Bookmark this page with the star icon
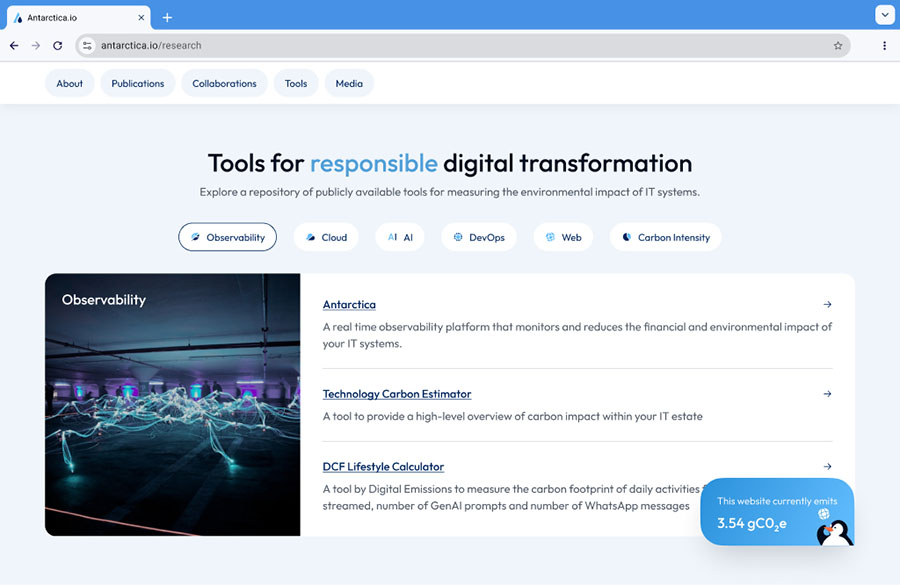 837,45
